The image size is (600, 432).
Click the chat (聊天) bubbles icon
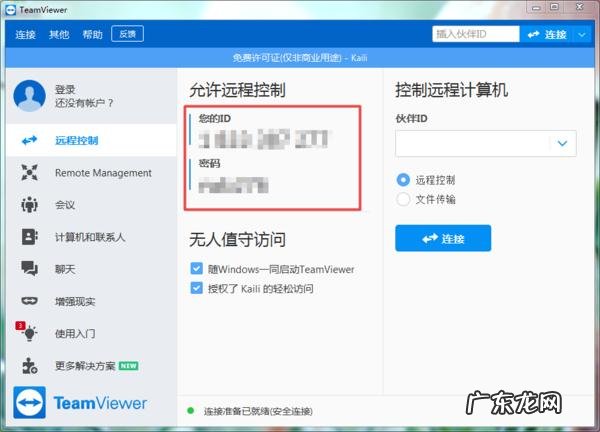(x=29, y=269)
